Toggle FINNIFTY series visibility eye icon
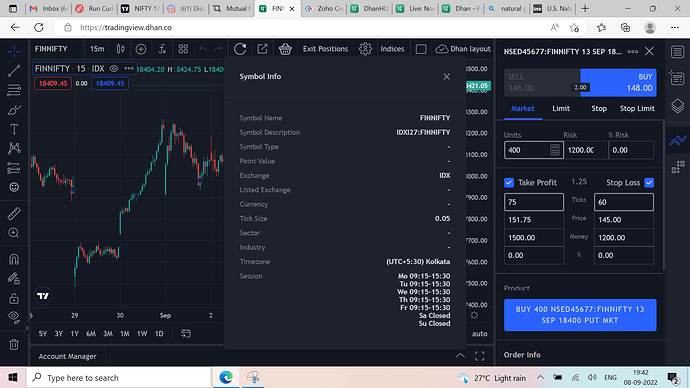 click(114, 69)
